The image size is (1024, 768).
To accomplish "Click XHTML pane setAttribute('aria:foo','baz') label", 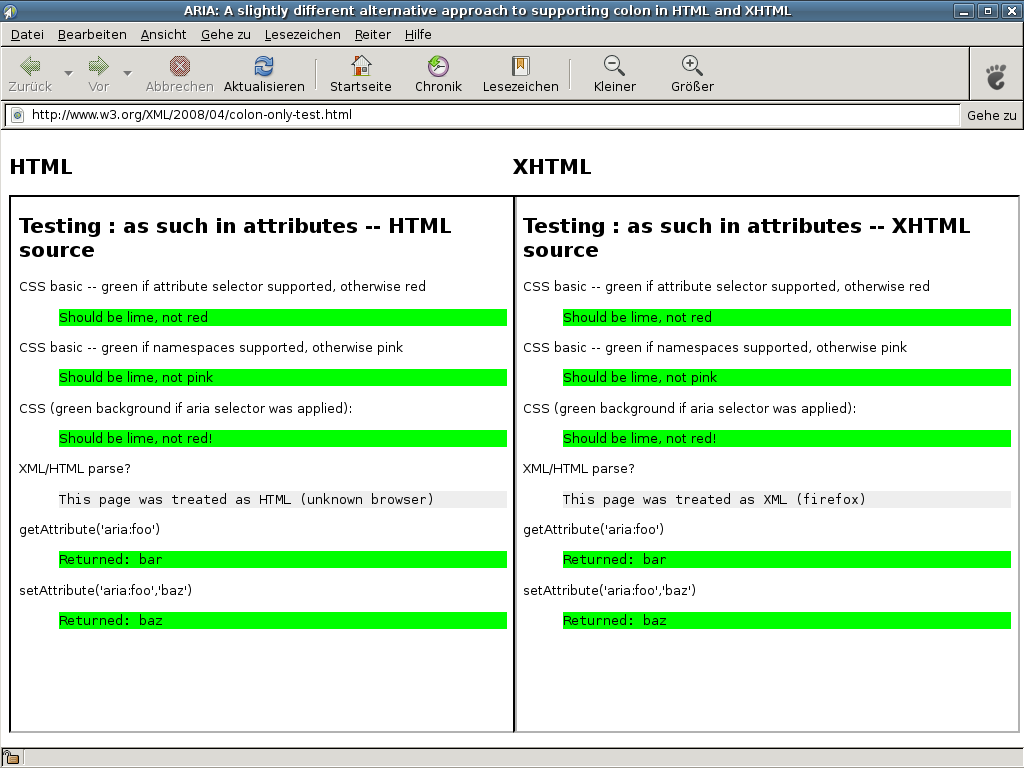I will 609,590.
